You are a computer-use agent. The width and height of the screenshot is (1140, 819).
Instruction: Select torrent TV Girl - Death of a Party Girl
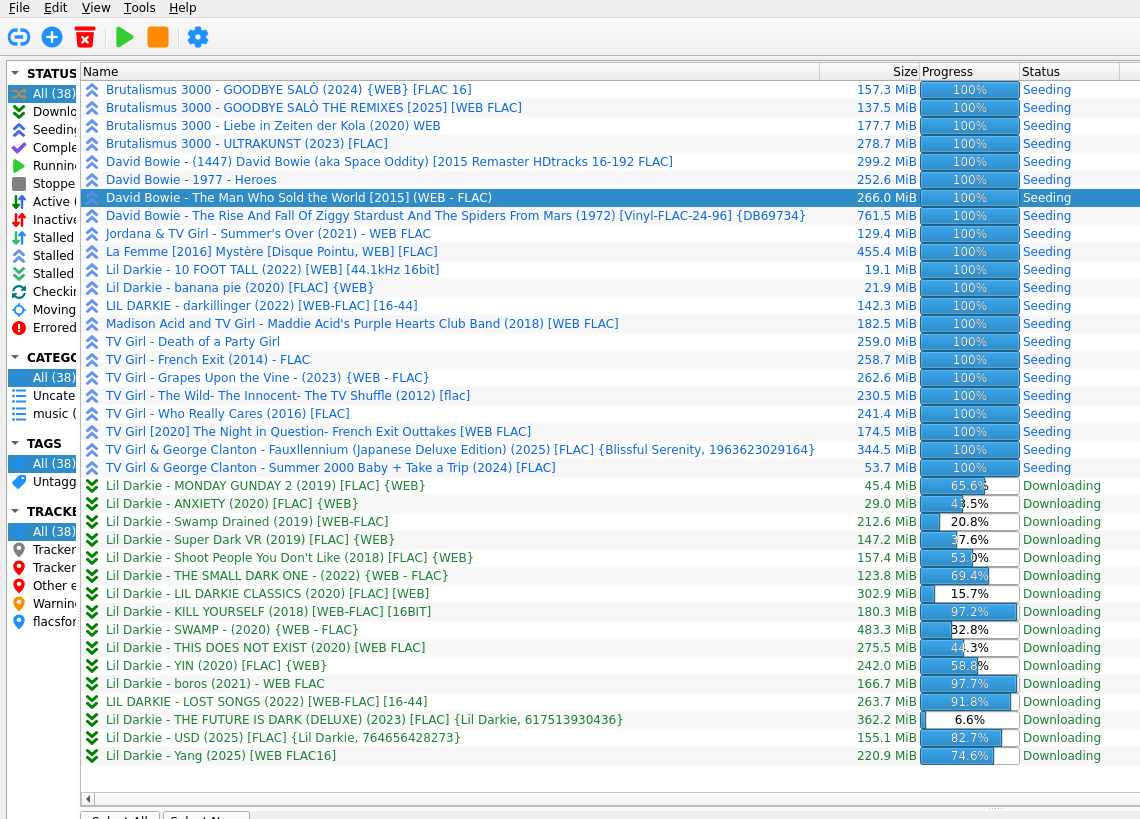(193, 342)
